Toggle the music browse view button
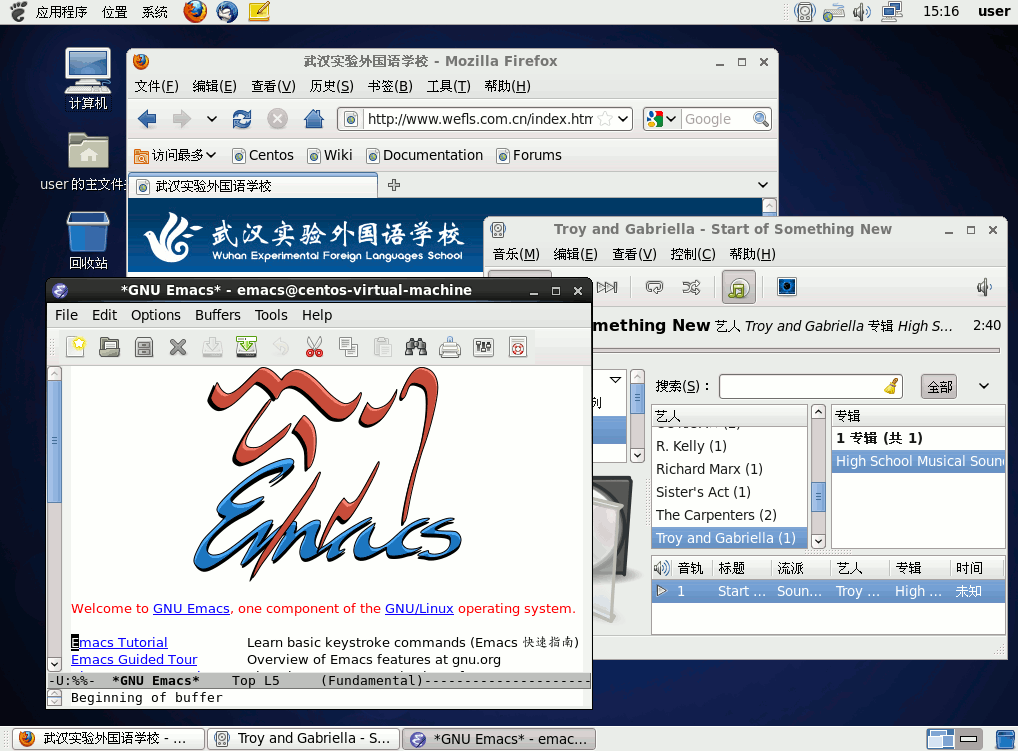This screenshot has height=751, width=1018. (739, 287)
